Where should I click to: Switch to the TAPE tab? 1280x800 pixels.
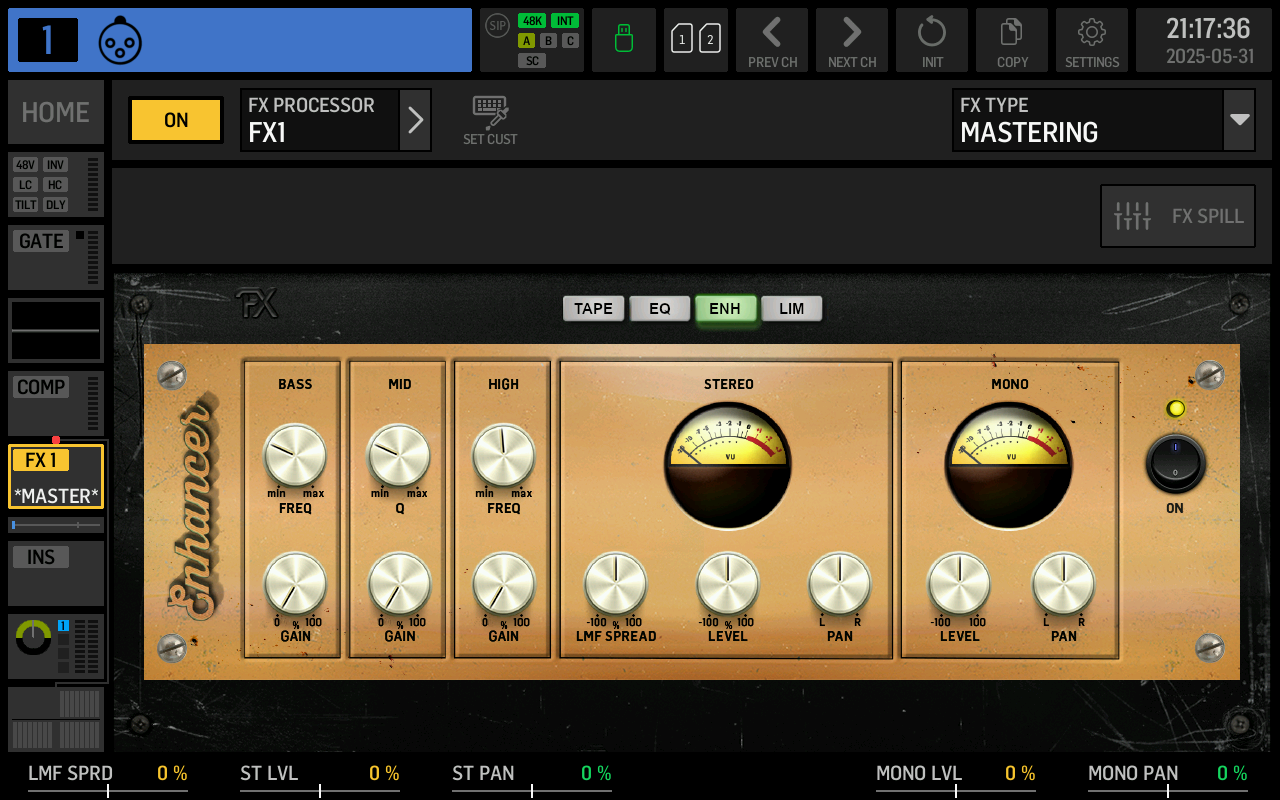[x=593, y=308]
